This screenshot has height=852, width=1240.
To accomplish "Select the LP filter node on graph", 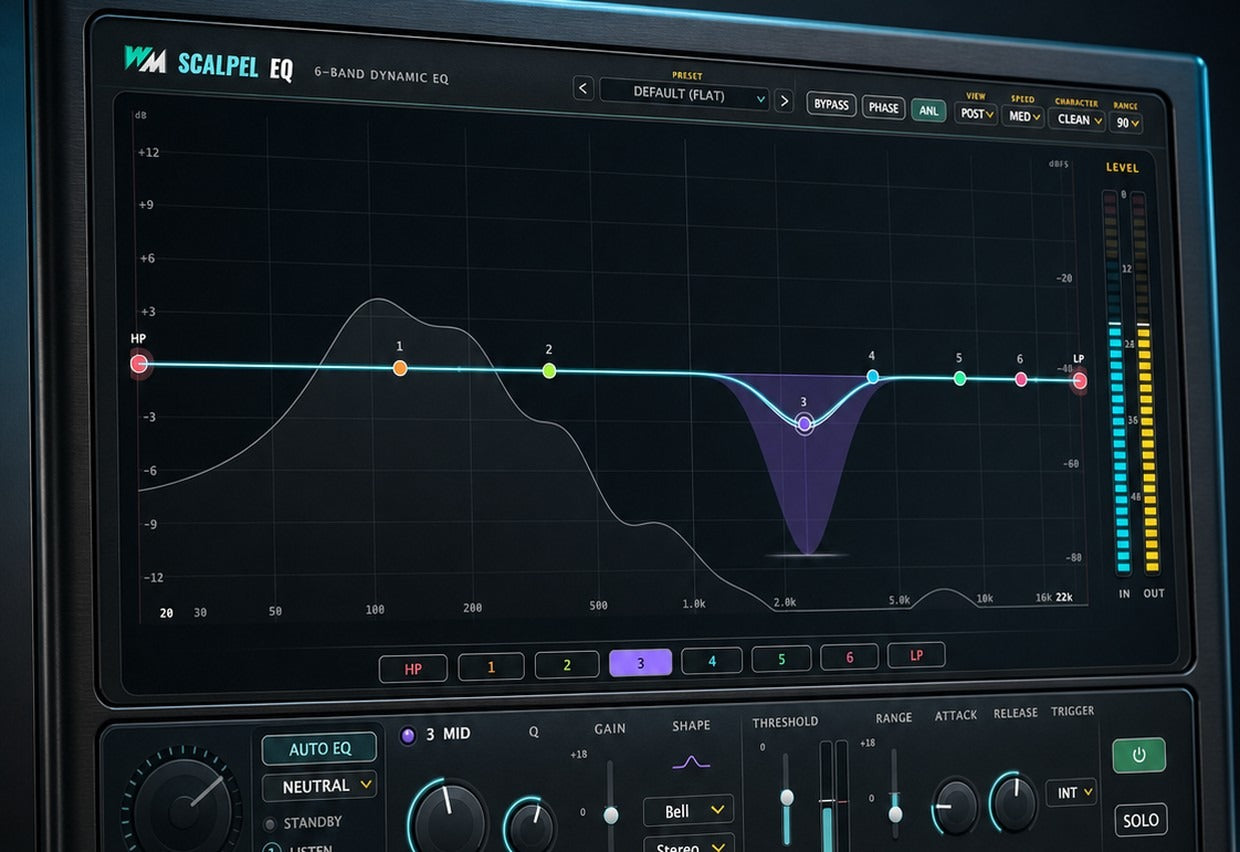I will pos(1080,380).
